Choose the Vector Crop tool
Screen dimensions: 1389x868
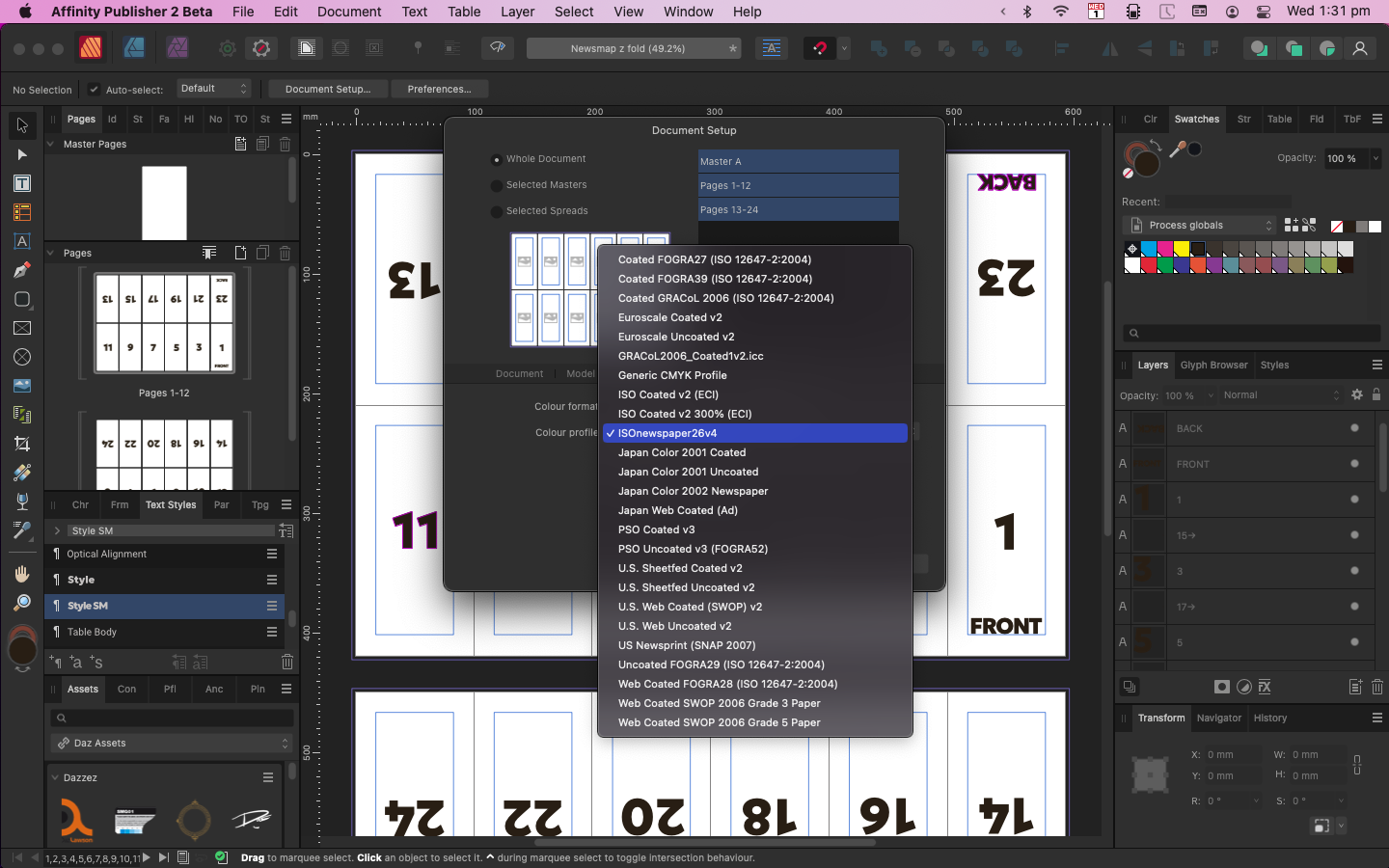pos(21,444)
